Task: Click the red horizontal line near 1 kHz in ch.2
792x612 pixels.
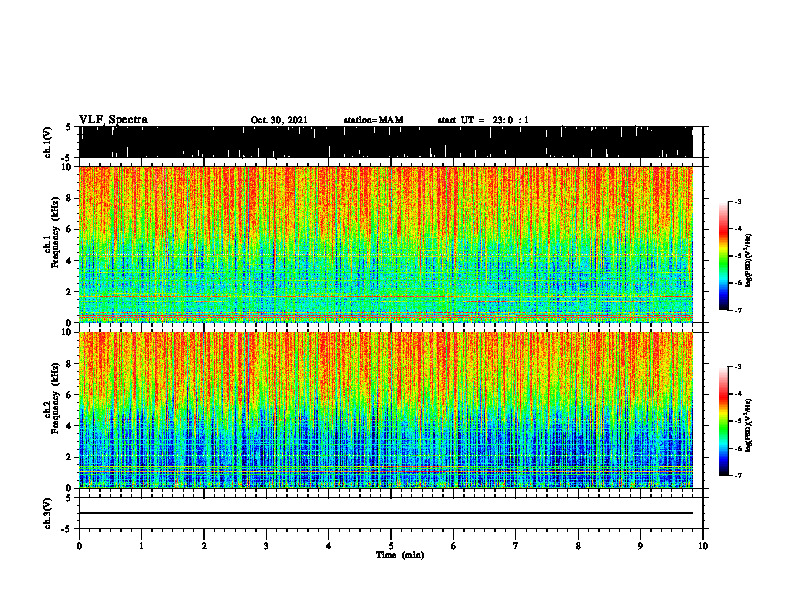Action: [x=386, y=472]
